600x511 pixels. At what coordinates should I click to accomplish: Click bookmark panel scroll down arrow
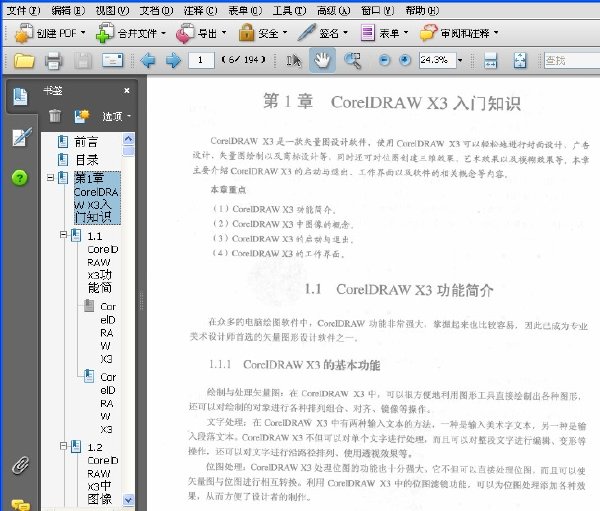[129, 500]
